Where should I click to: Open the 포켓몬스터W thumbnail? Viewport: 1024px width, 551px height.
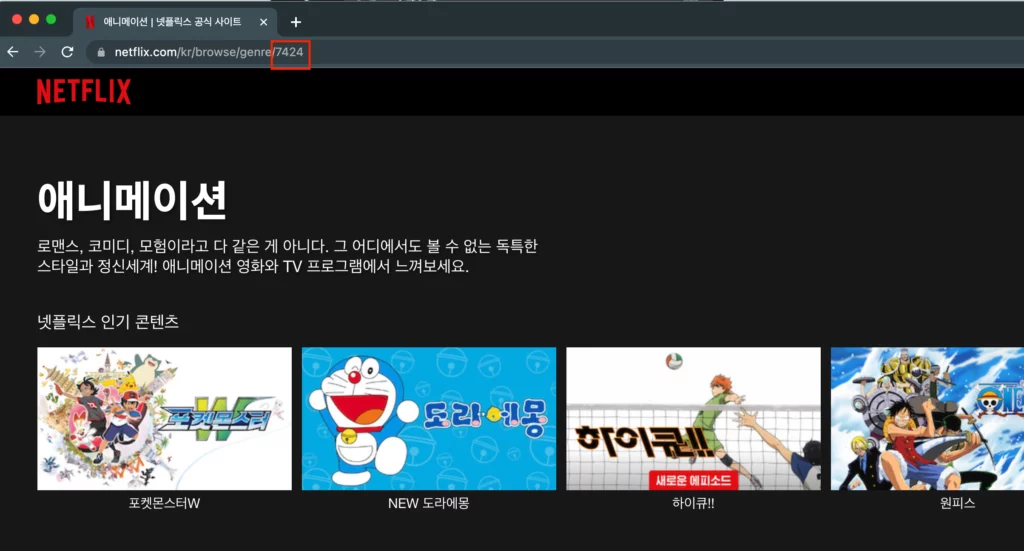tap(165, 418)
